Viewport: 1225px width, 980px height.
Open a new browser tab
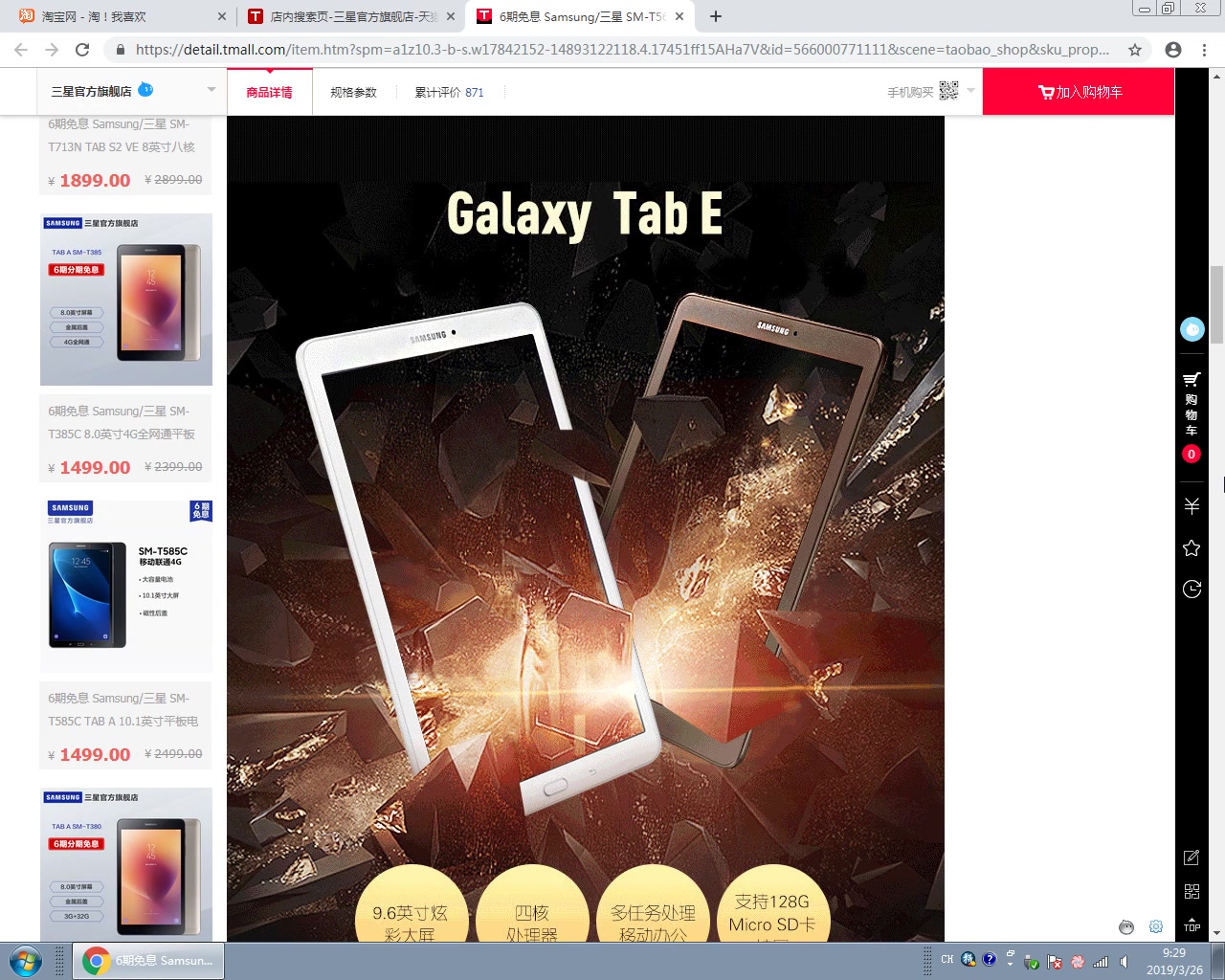715,16
